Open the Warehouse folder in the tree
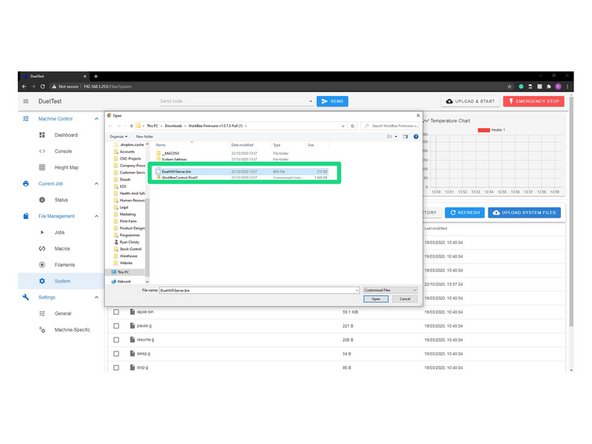592x444 pixels. click(x=128, y=256)
